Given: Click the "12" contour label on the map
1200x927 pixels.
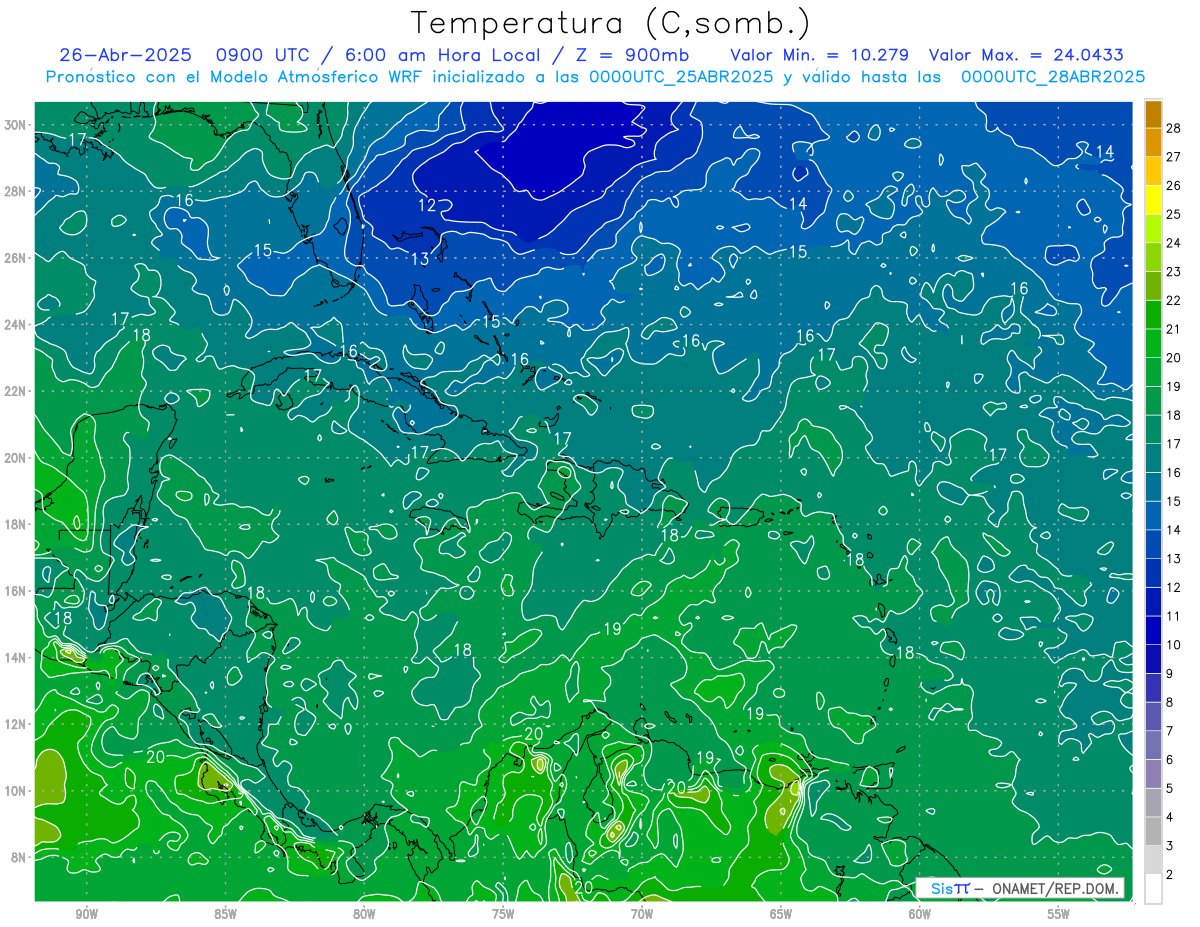Looking at the screenshot, I should click(x=427, y=205).
